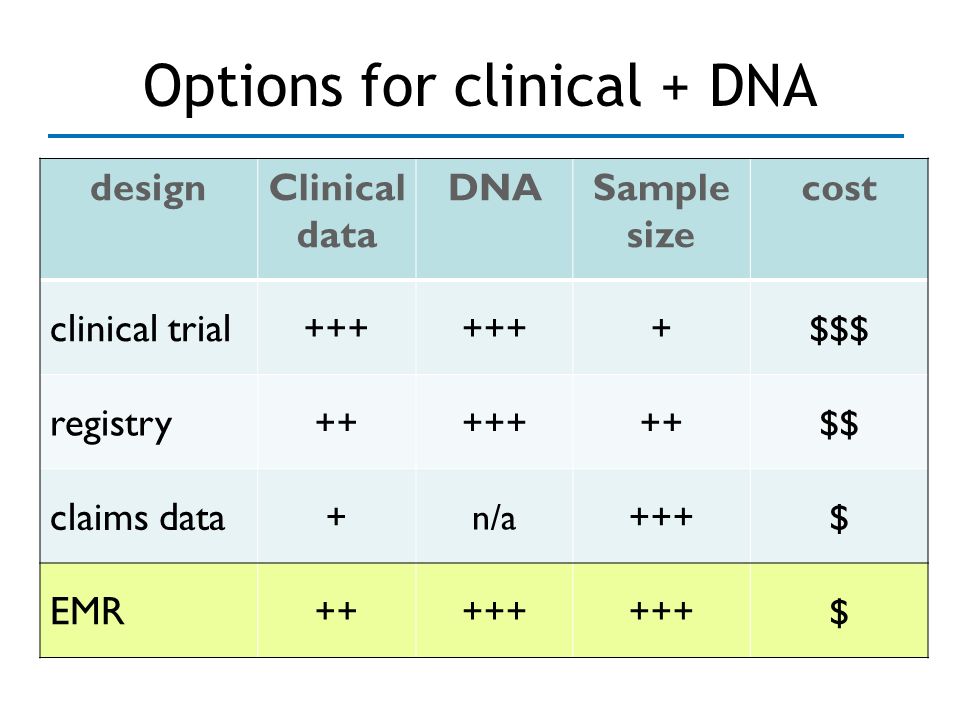The image size is (960, 720).
Task: Click the '+++' DNA cell in EMR row
Action: click(494, 611)
